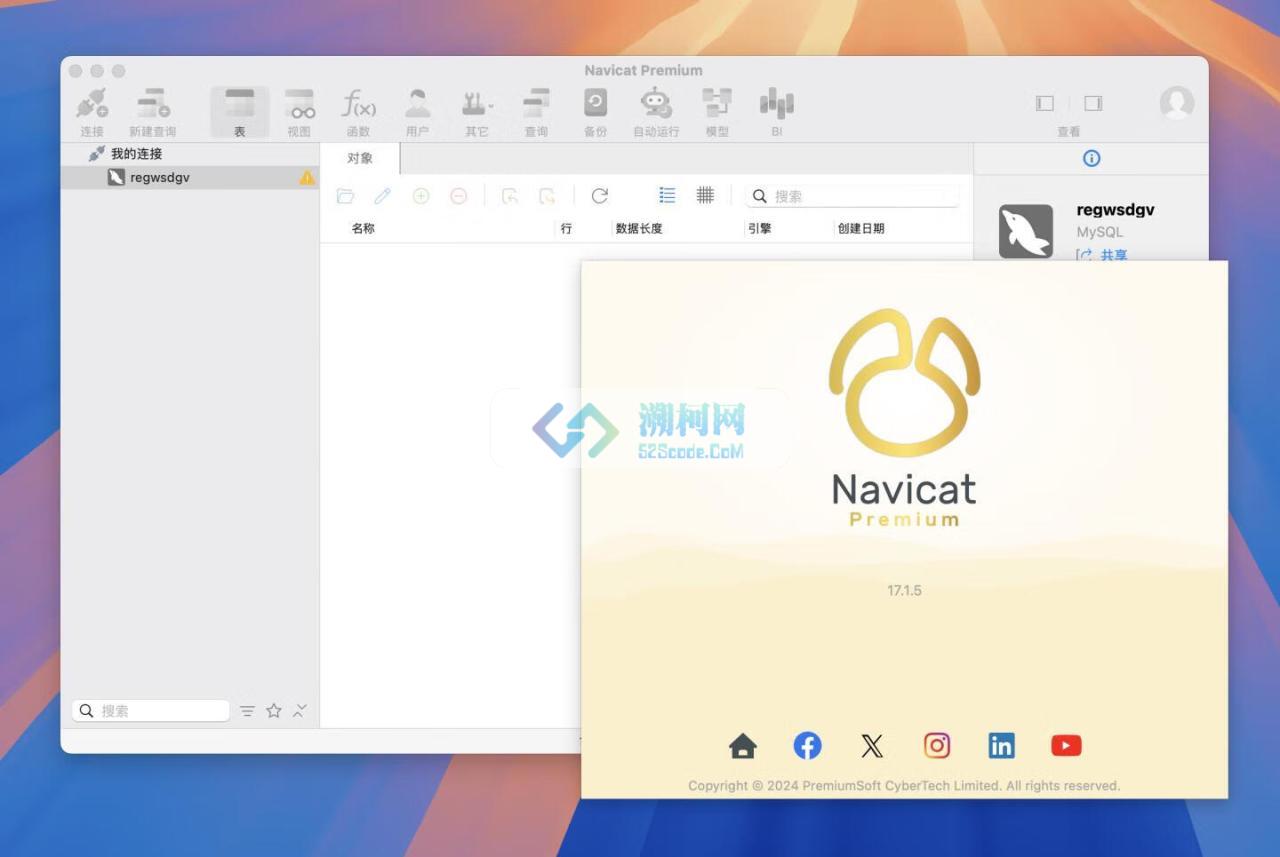Click the MySQL label in info pane
The image size is (1280, 857).
1099,232
